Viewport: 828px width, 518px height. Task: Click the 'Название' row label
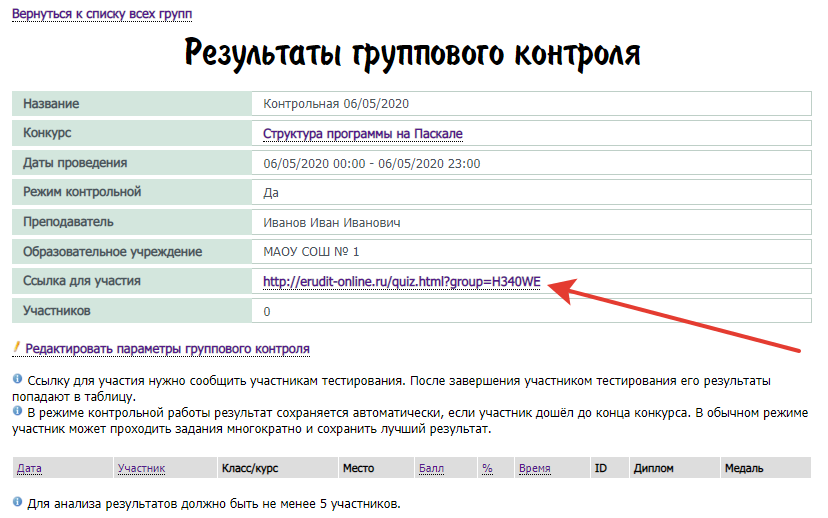point(51,104)
